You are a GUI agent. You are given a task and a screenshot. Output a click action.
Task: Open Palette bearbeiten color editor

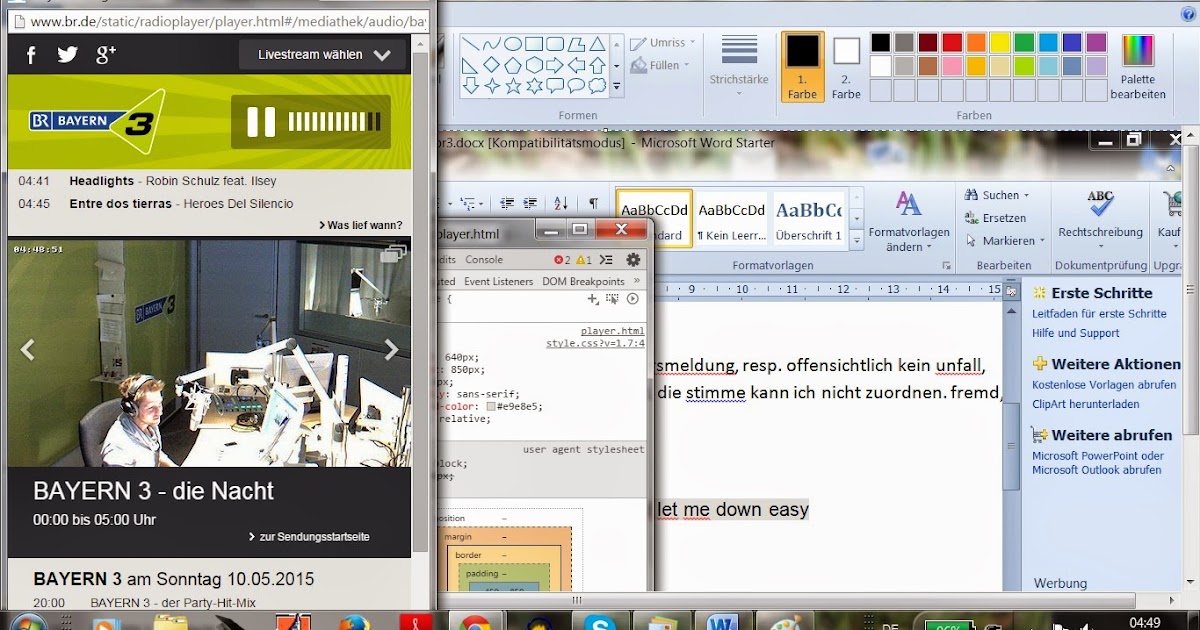tap(1138, 66)
